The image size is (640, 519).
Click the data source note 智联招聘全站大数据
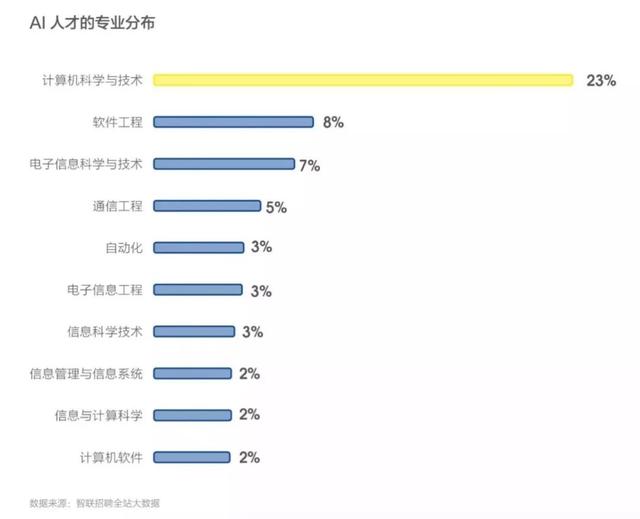pos(118,503)
